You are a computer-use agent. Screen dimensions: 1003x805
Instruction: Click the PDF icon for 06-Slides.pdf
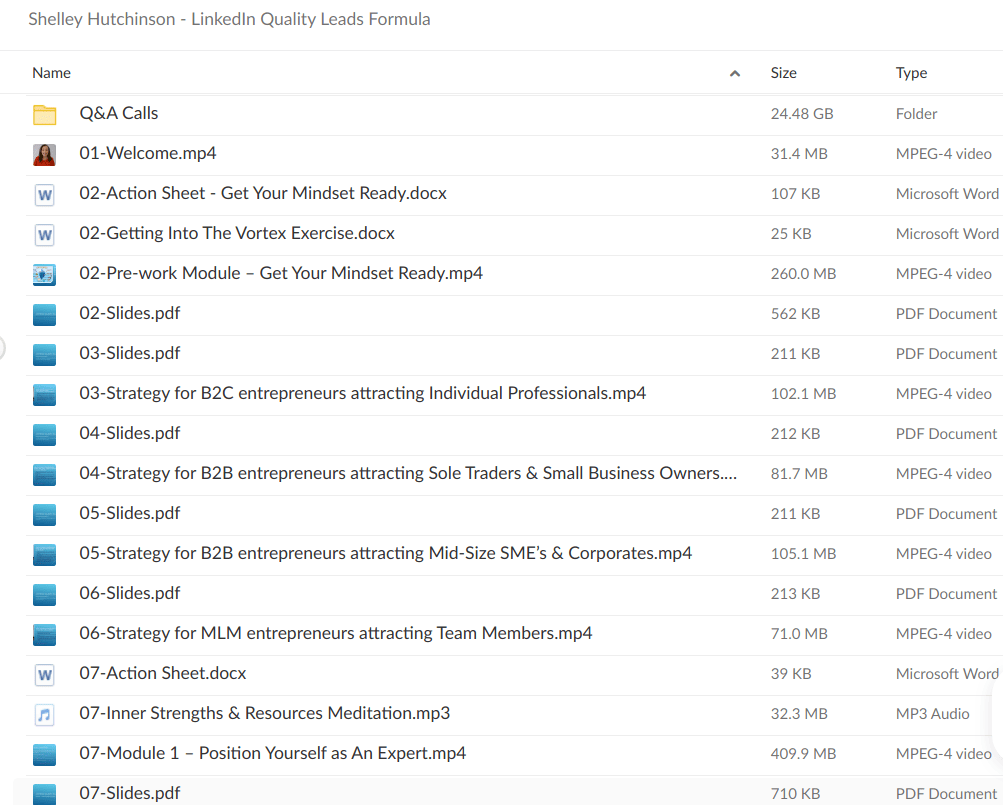(x=44, y=594)
